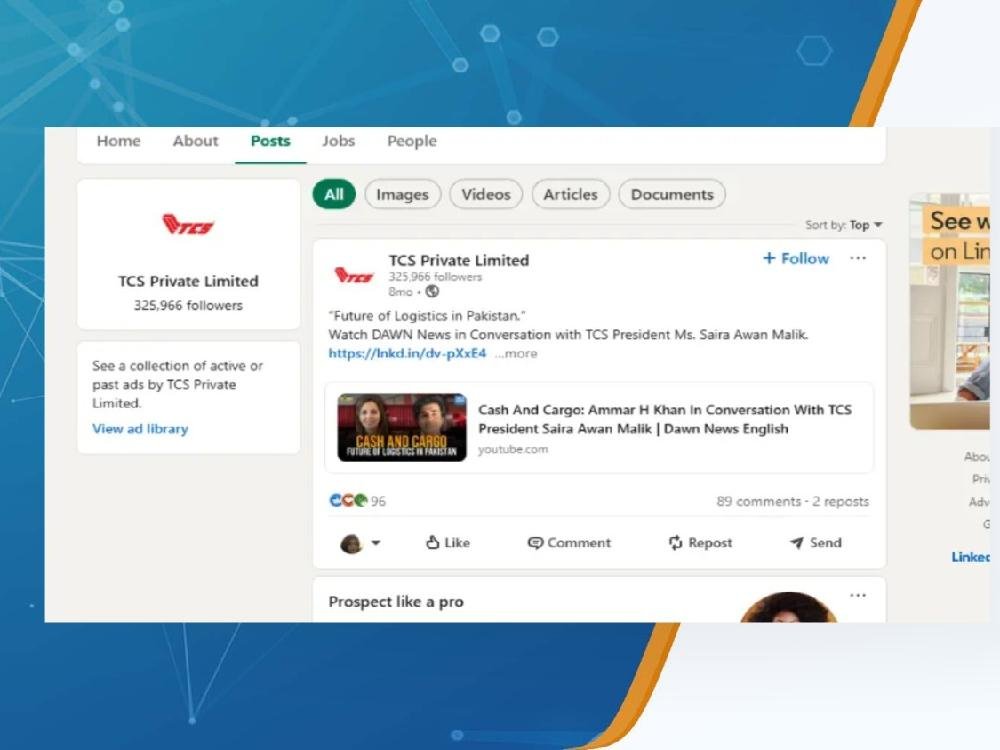
Task: Follow TCS Private Limited
Action: 796,259
